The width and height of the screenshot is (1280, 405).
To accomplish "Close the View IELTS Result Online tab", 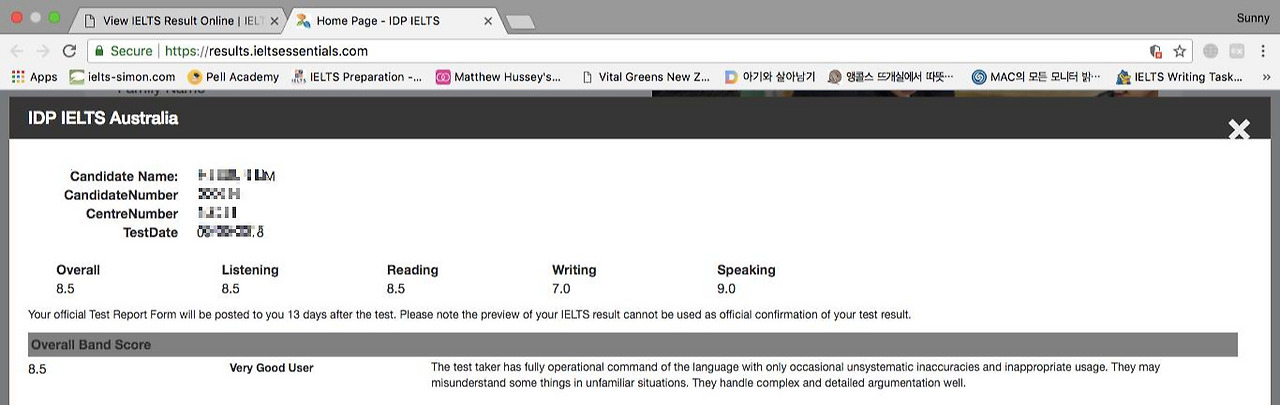I will click(275, 21).
